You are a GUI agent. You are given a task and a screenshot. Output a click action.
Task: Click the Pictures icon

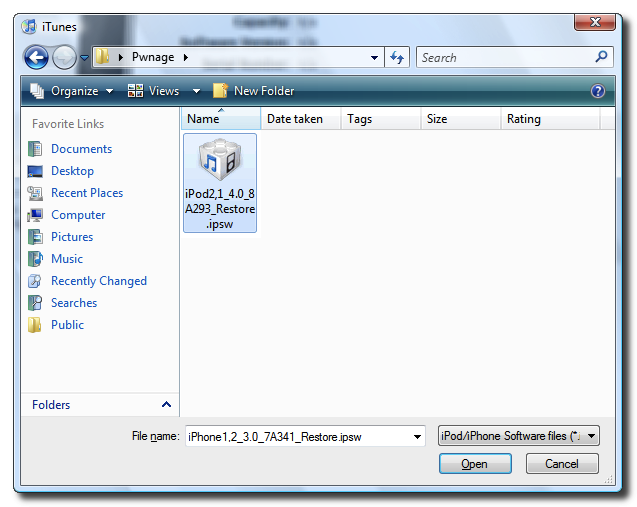coord(35,236)
